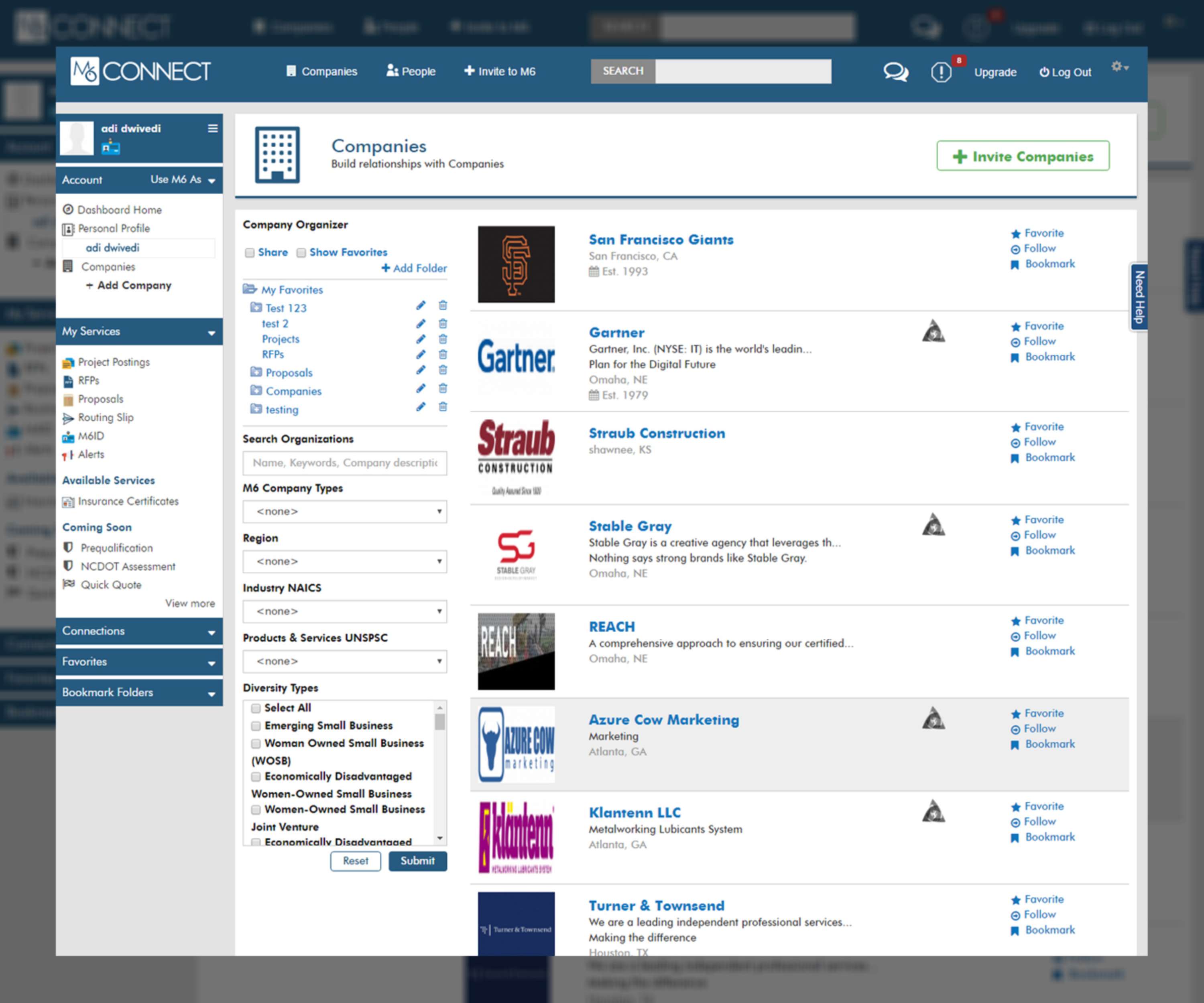Screen dimensions: 1204x1003
Task: Expand the Connections section
Action: pyautogui.click(x=139, y=631)
